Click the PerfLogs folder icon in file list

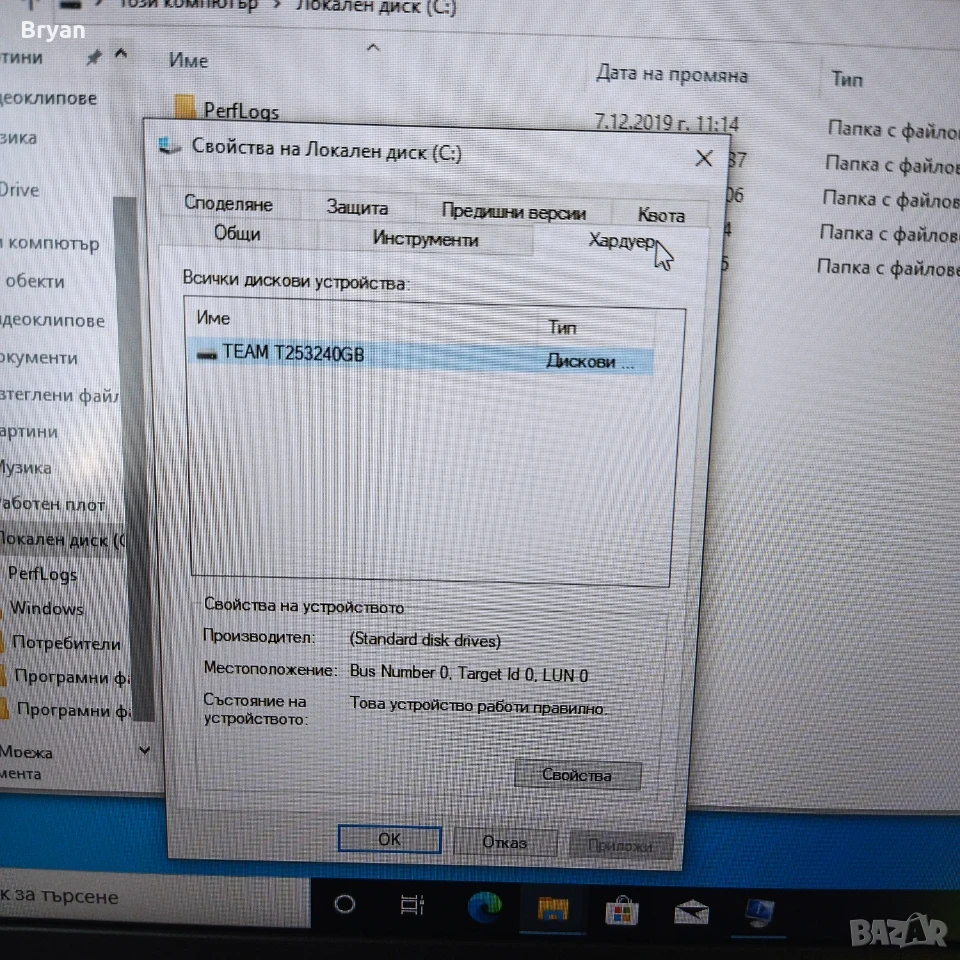[184, 107]
